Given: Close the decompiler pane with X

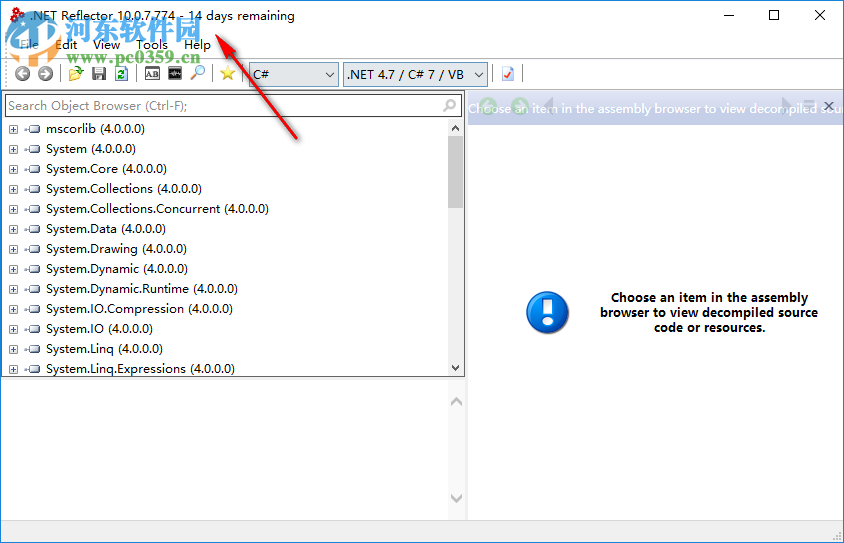Looking at the screenshot, I should point(829,105).
